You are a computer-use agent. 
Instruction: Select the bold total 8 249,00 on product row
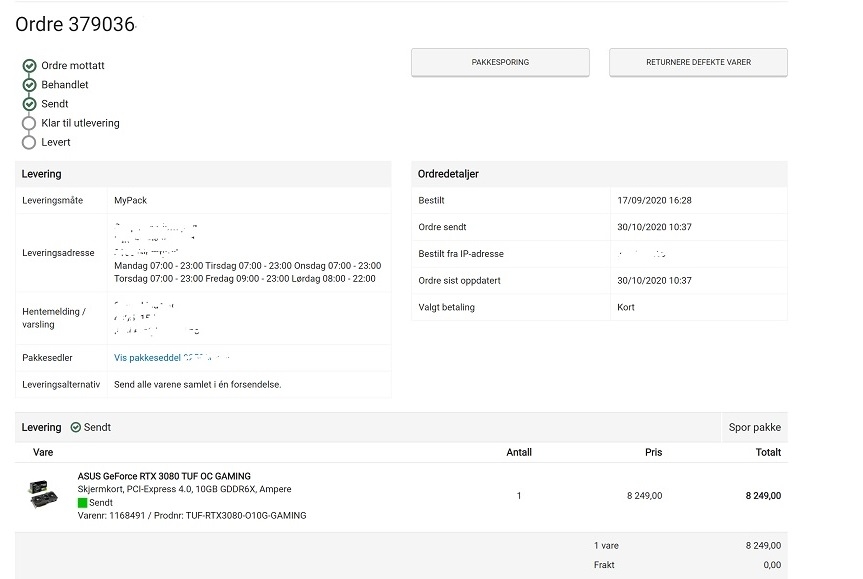coord(763,496)
